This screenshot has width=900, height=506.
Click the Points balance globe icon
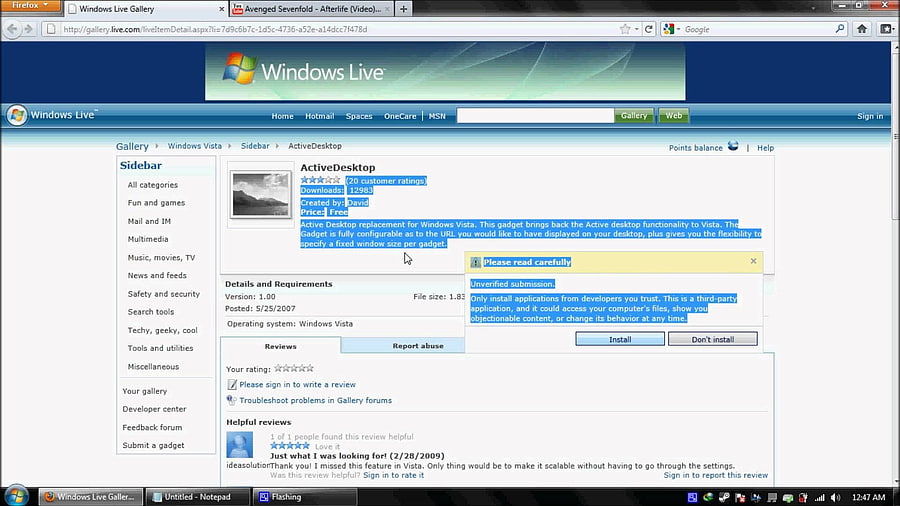[733, 146]
